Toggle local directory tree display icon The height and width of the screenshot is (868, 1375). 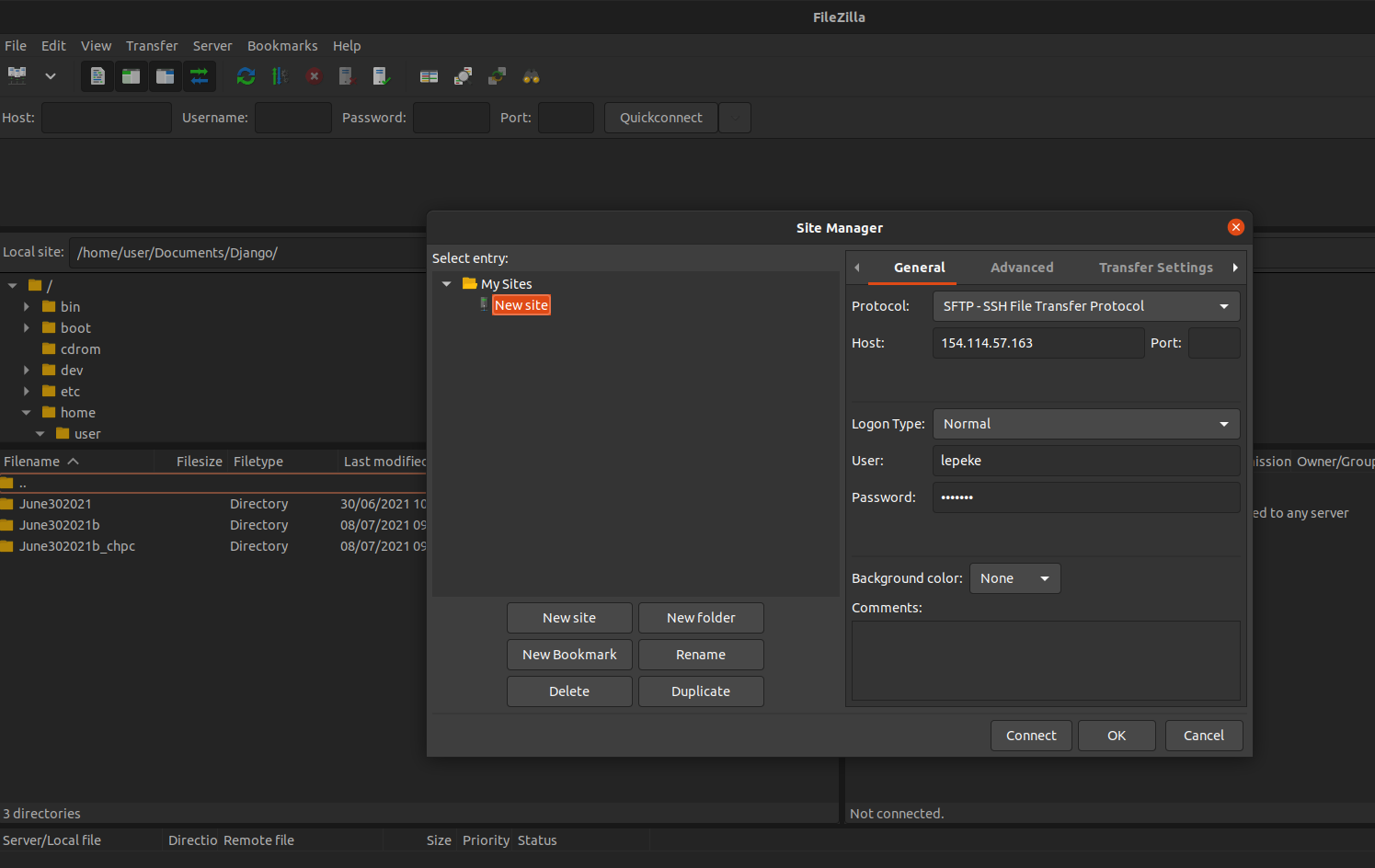coord(132,76)
